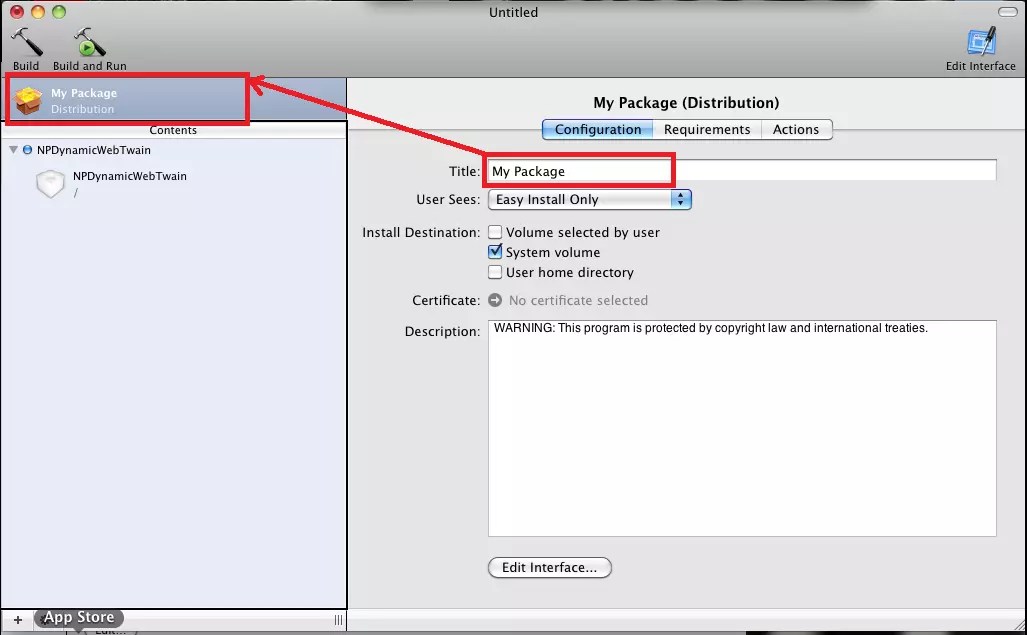Viewport: 1027px width, 635px height.
Task: Switch to the Requirements tab
Action: (707, 130)
